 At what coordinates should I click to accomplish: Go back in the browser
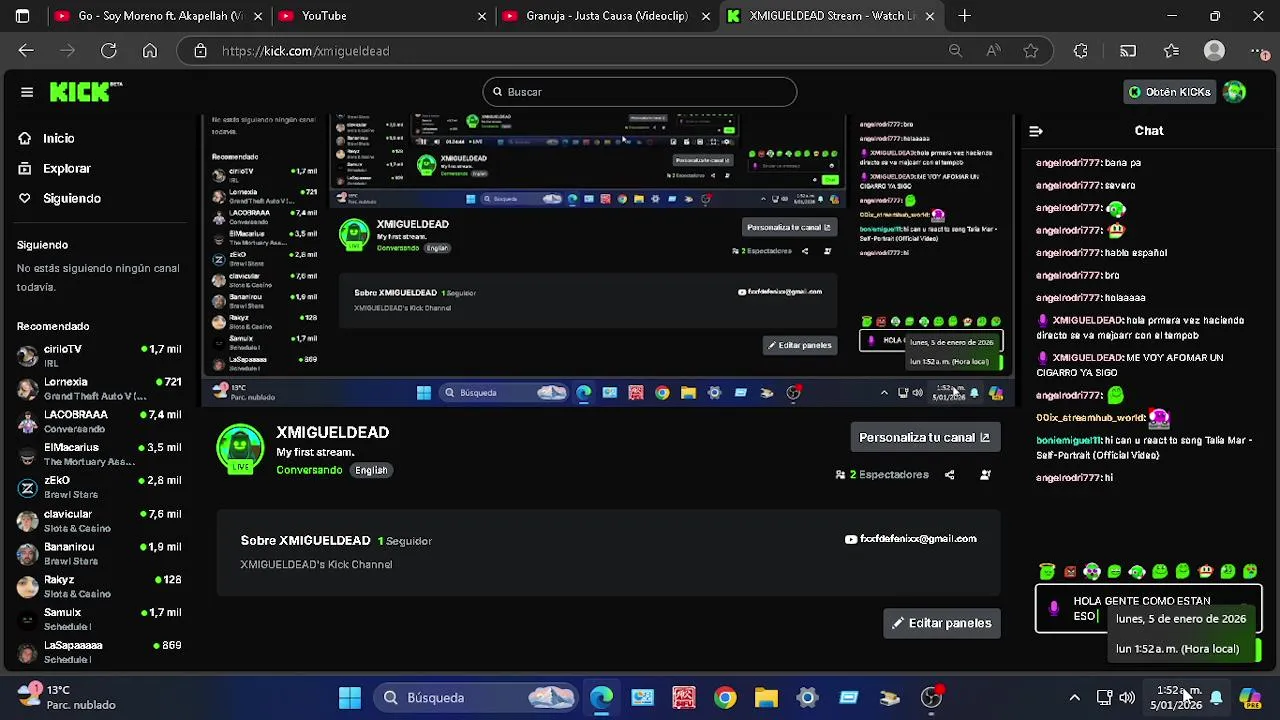26,51
